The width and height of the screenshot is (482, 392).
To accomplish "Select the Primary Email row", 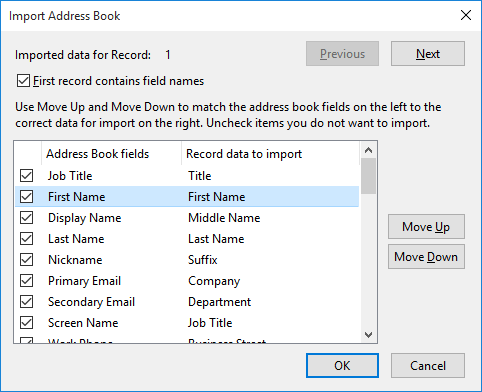I will 187,281.
